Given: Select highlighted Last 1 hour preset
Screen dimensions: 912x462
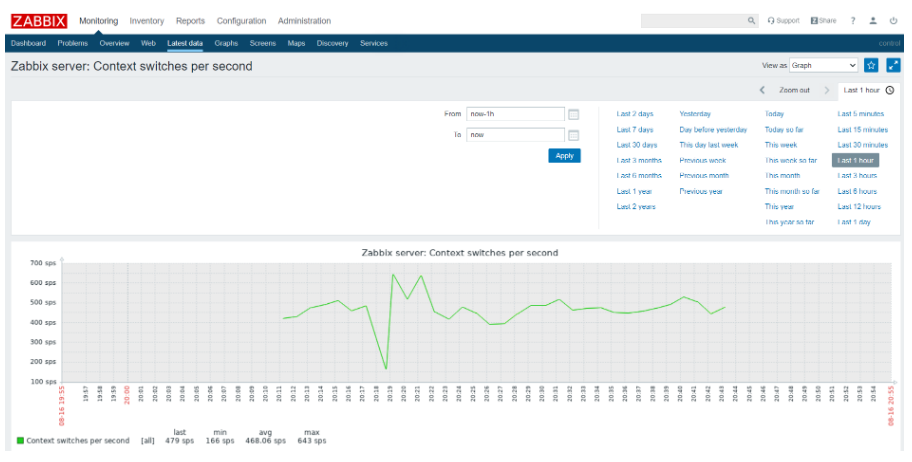Looking at the screenshot, I should (856, 161).
